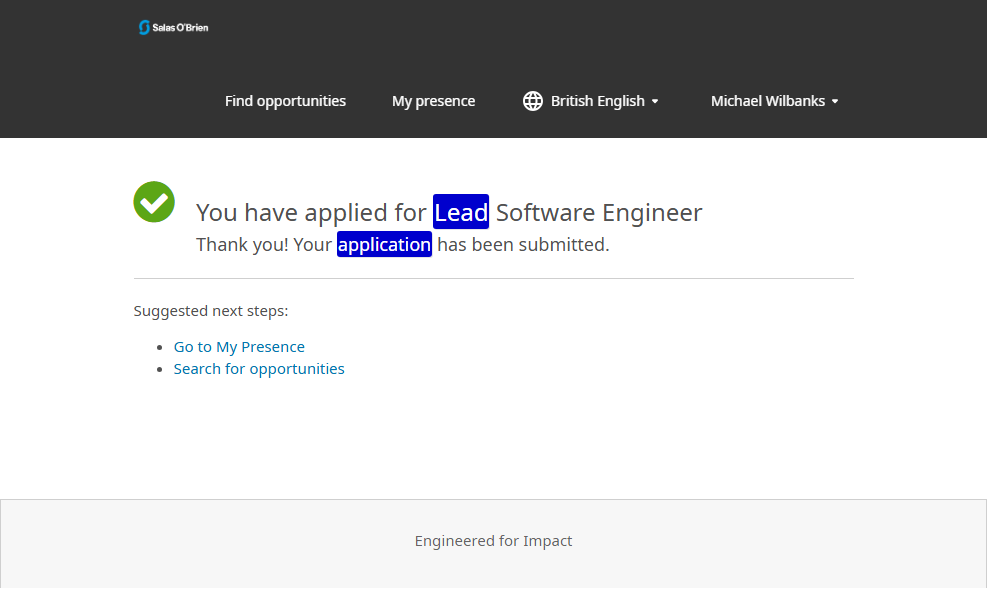Click the green success checkmark icon
Viewport: 987px width, 589px height.
[x=154, y=202]
